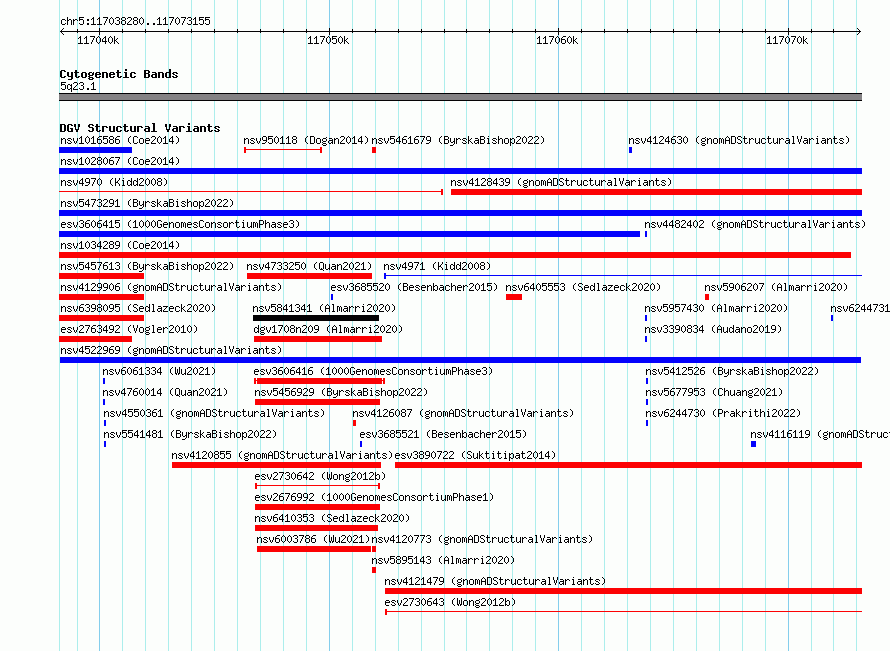Select nsv6410353 (Sedlazeck2020) label

[x=332, y=518]
